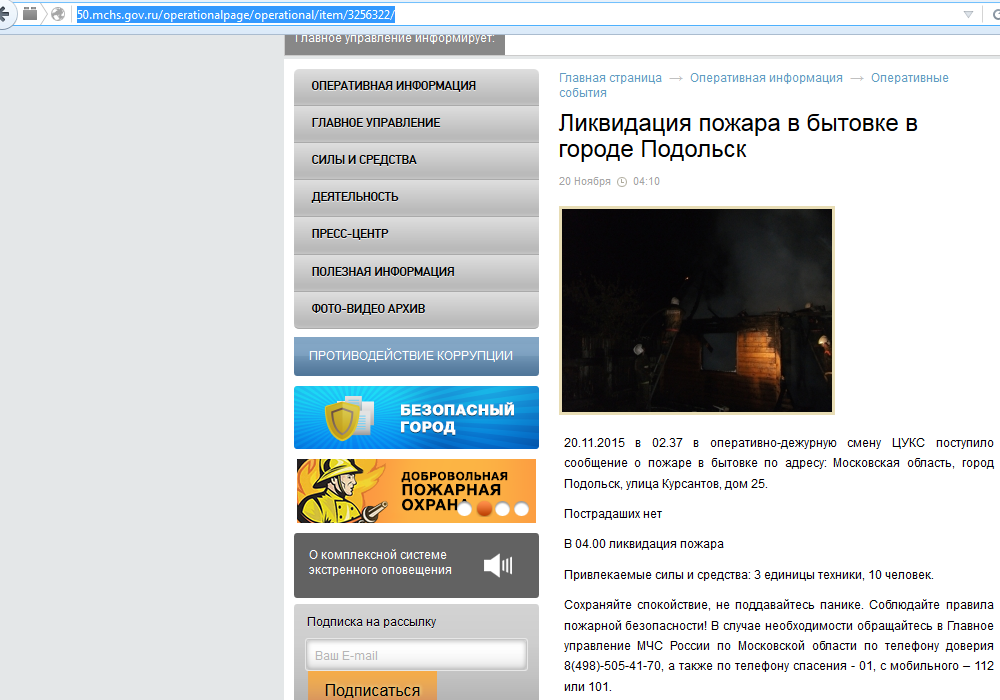Screen dimensions: 1000x700
Task: Click the yellow shield icon on Безопасный город
Action: coord(347,418)
